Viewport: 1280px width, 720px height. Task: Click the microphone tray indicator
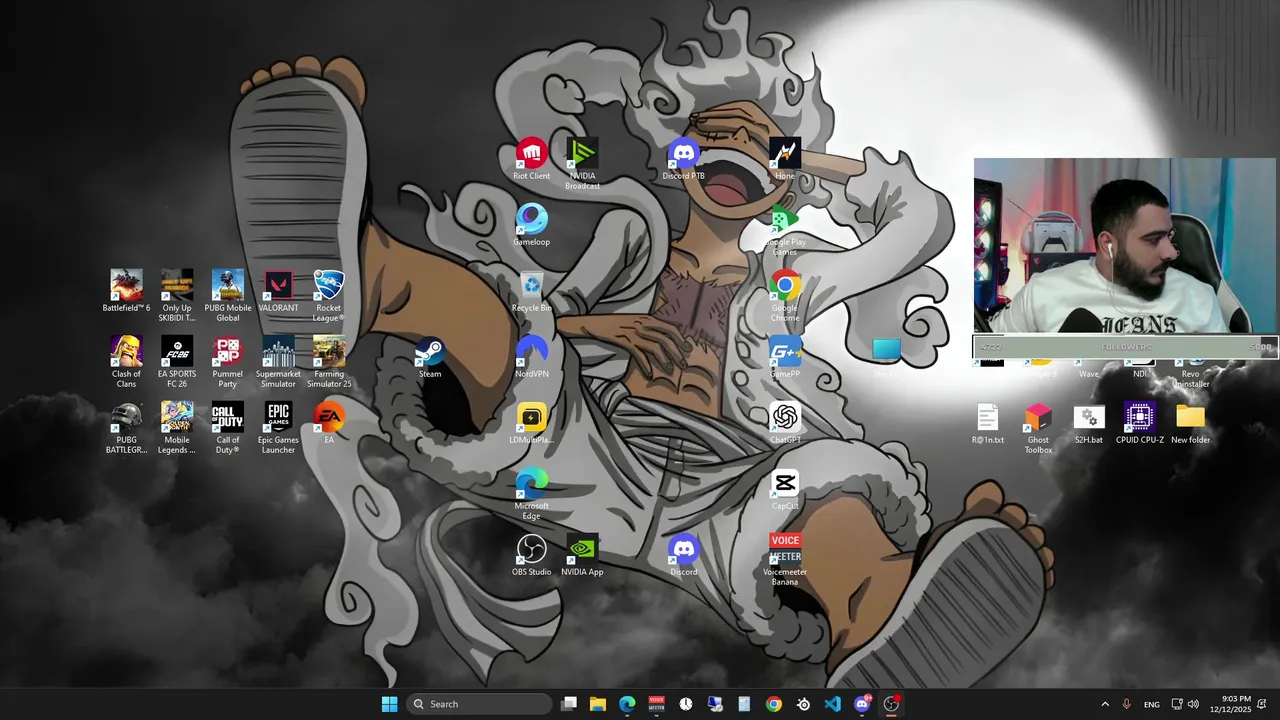click(1127, 704)
